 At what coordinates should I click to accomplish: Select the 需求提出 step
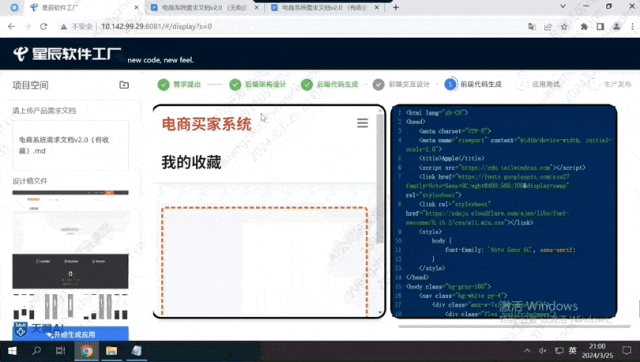point(180,84)
